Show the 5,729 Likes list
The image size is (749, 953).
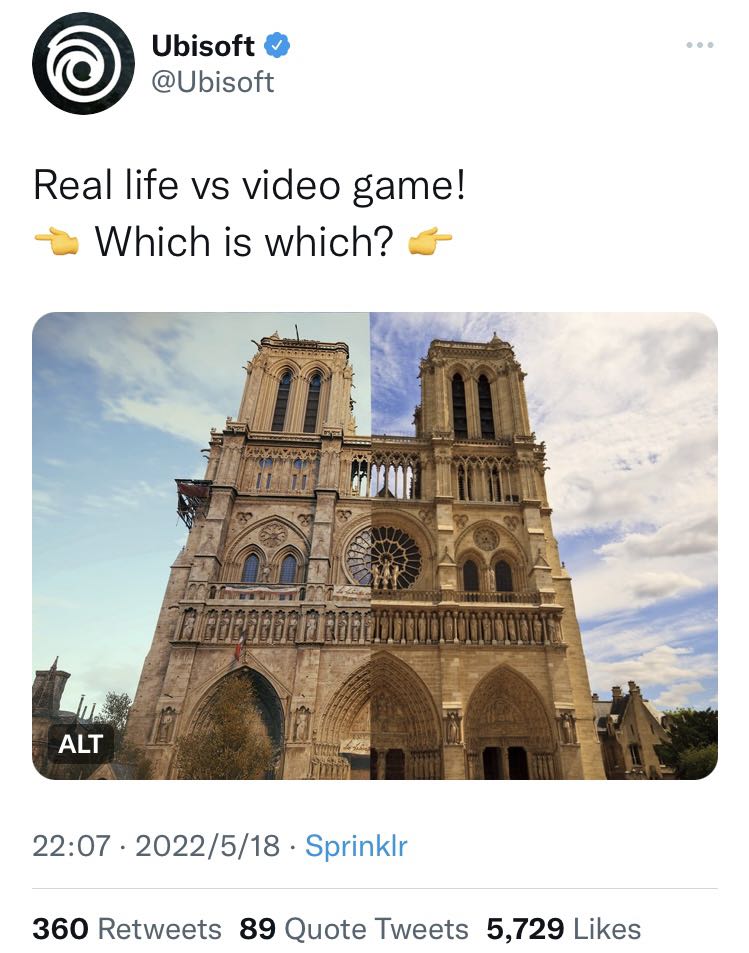click(x=563, y=929)
